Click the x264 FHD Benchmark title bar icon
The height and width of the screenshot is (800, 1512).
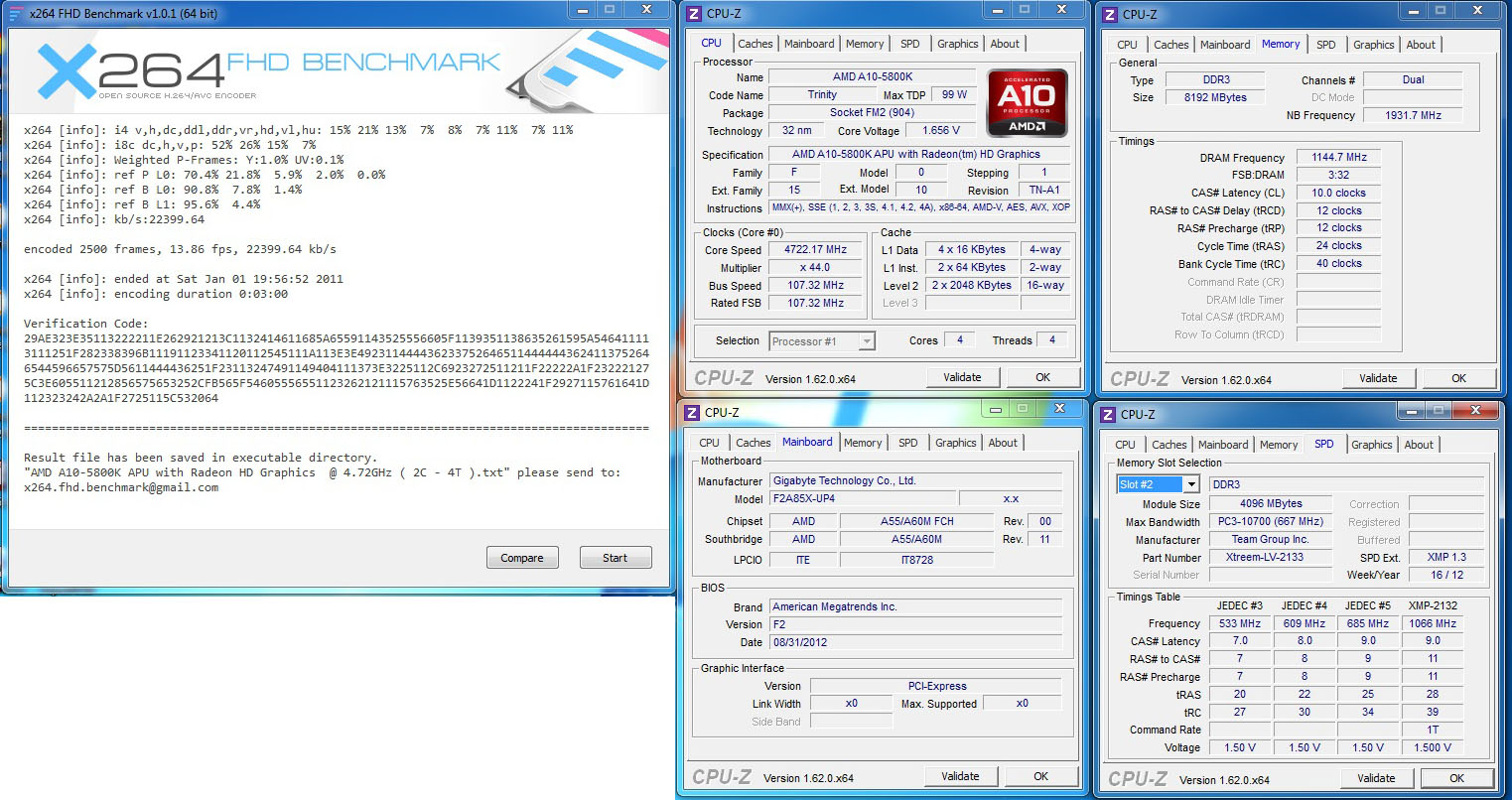(15, 14)
